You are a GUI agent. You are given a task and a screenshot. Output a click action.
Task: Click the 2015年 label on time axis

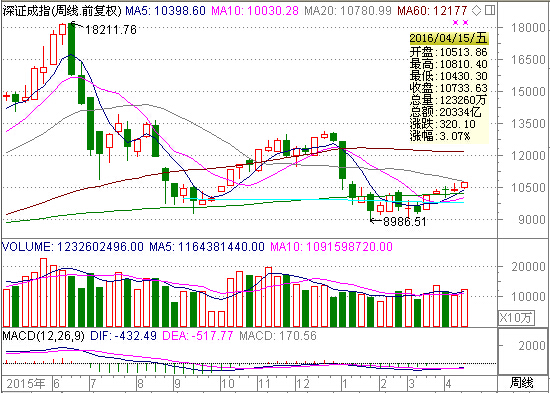tap(26, 383)
